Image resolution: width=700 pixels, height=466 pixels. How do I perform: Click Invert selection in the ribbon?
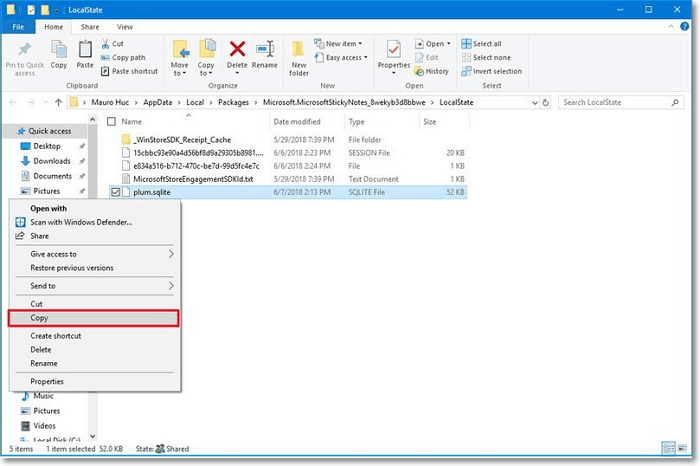point(496,71)
